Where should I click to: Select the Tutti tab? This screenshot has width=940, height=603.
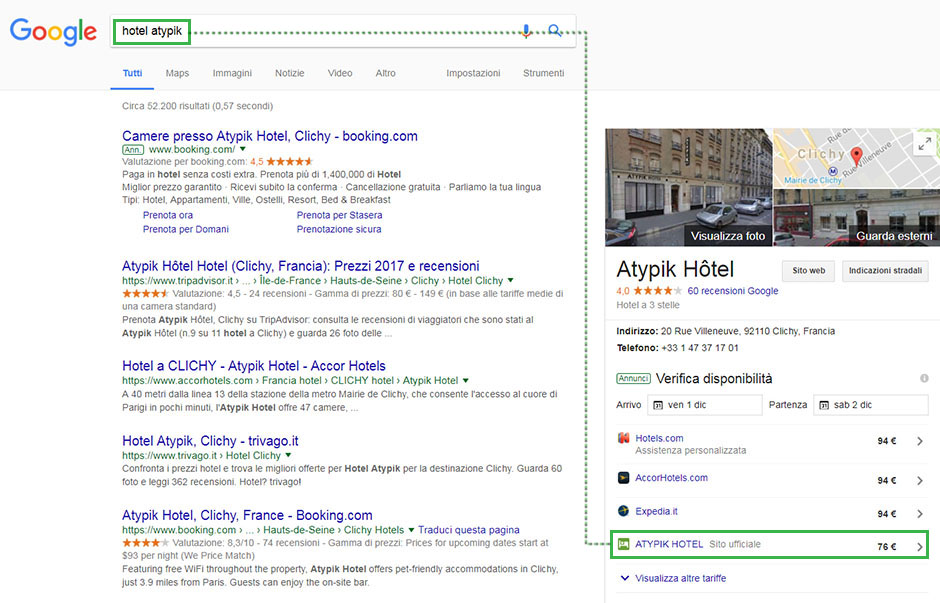(x=132, y=73)
